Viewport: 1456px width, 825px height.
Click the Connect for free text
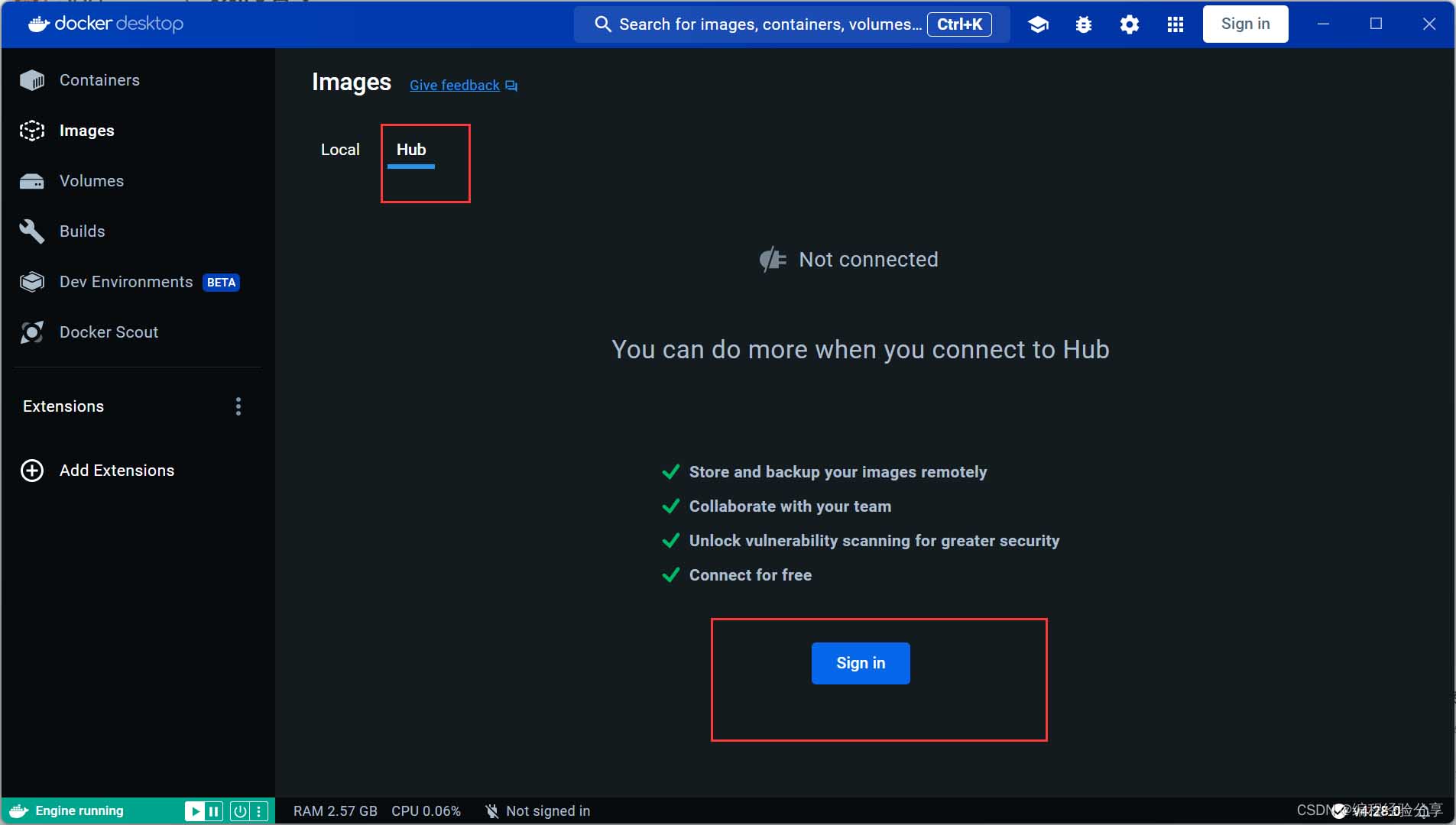[751, 575]
